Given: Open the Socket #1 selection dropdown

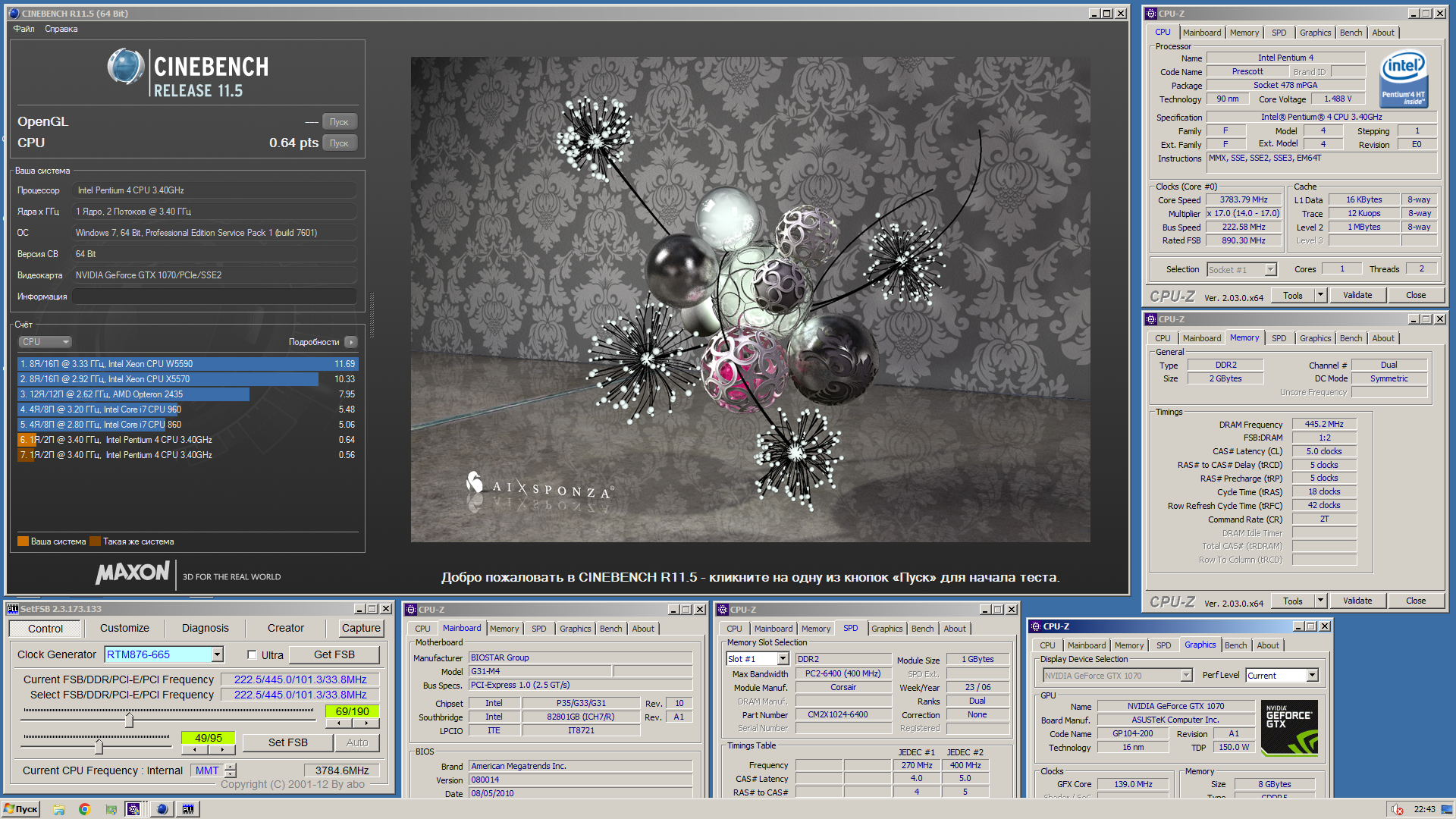Looking at the screenshot, I should point(1271,269).
